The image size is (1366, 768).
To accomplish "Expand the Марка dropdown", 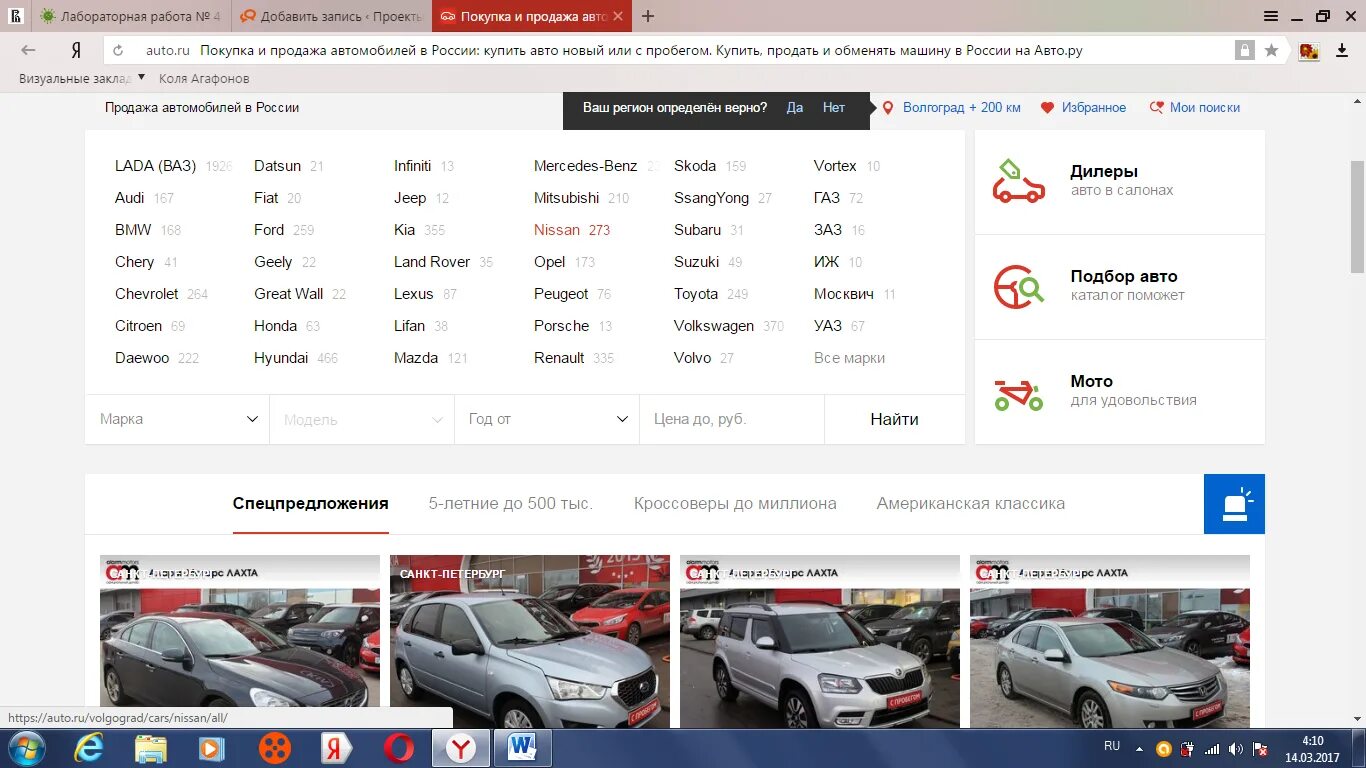I will click(x=177, y=419).
